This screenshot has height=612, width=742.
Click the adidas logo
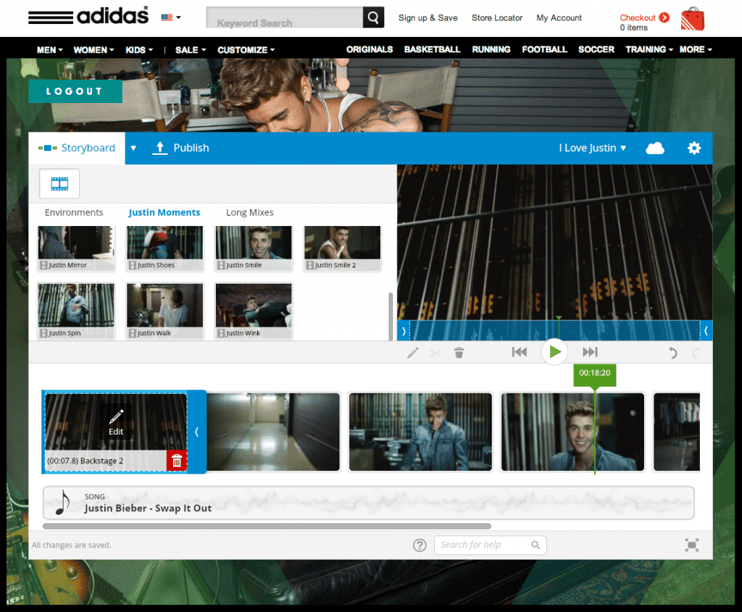point(88,16)
